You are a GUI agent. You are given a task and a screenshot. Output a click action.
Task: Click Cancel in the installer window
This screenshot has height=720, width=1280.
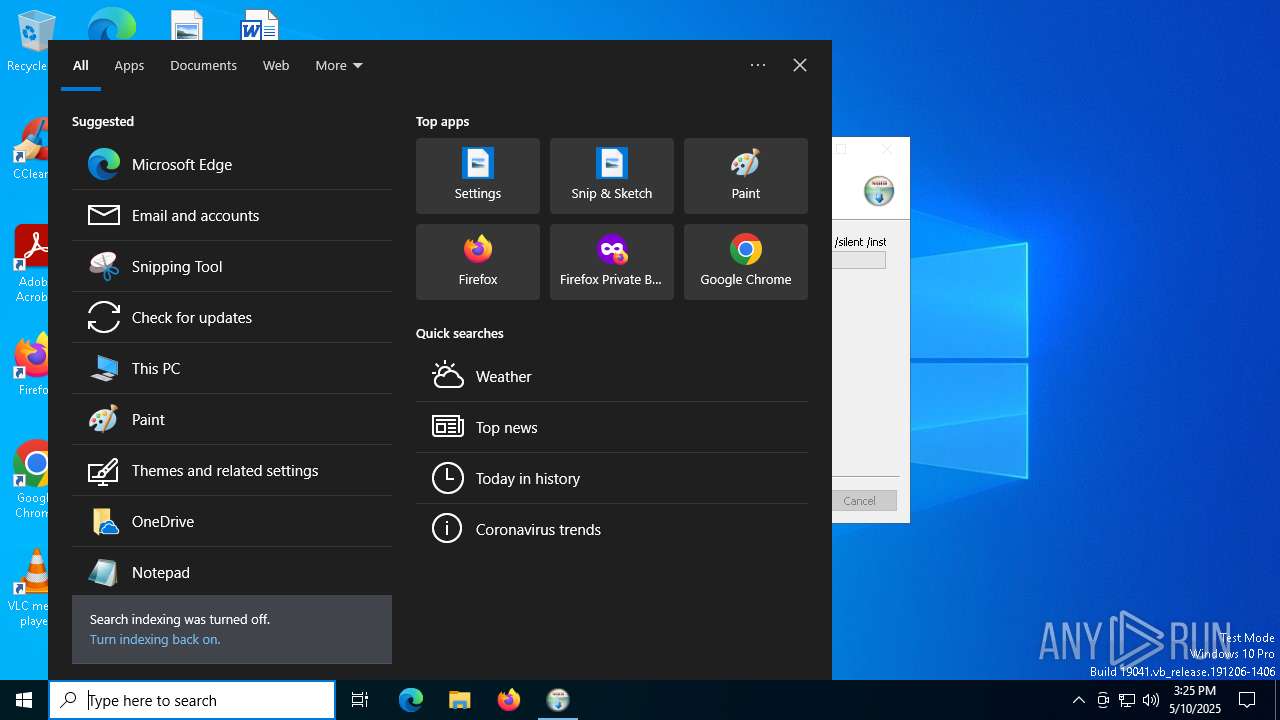(860, 500)
